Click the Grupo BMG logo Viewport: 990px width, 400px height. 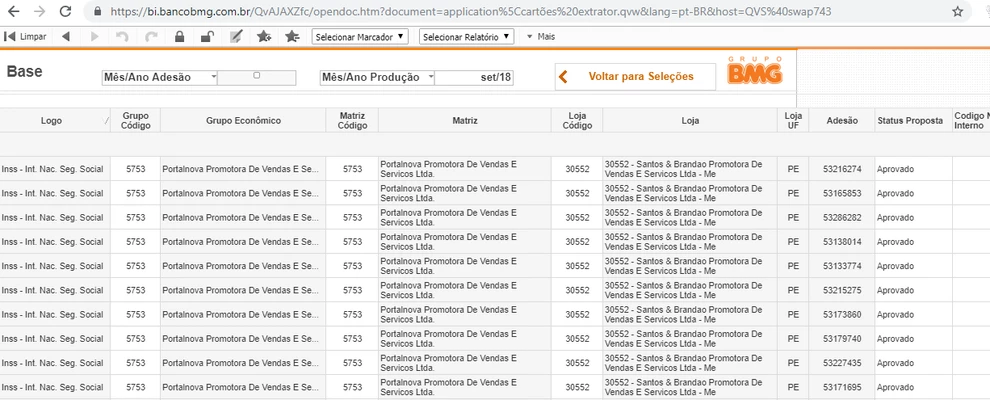tap(756, 70)
